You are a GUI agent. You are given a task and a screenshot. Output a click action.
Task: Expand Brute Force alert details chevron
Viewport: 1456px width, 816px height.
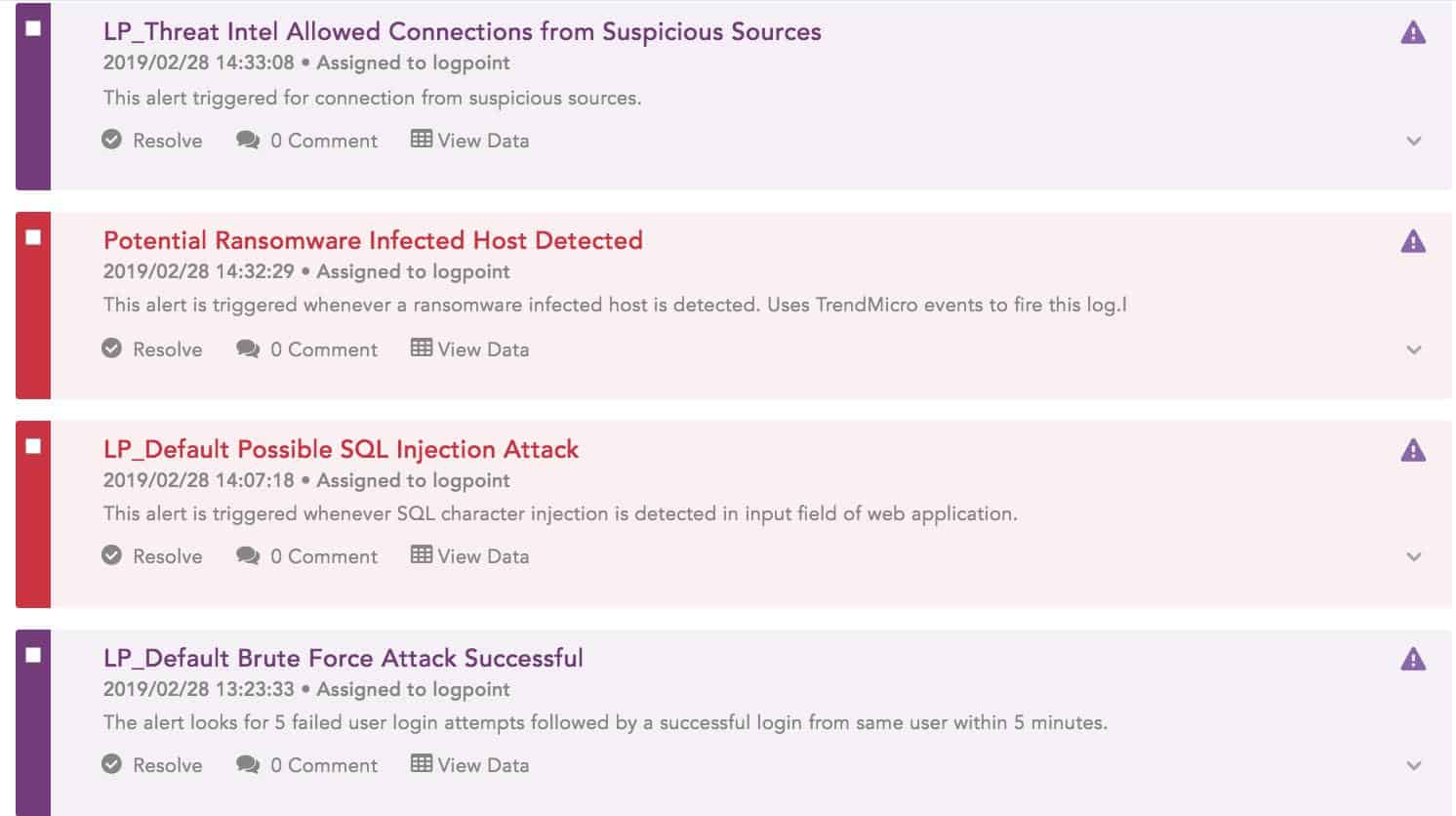(1414, 766)
